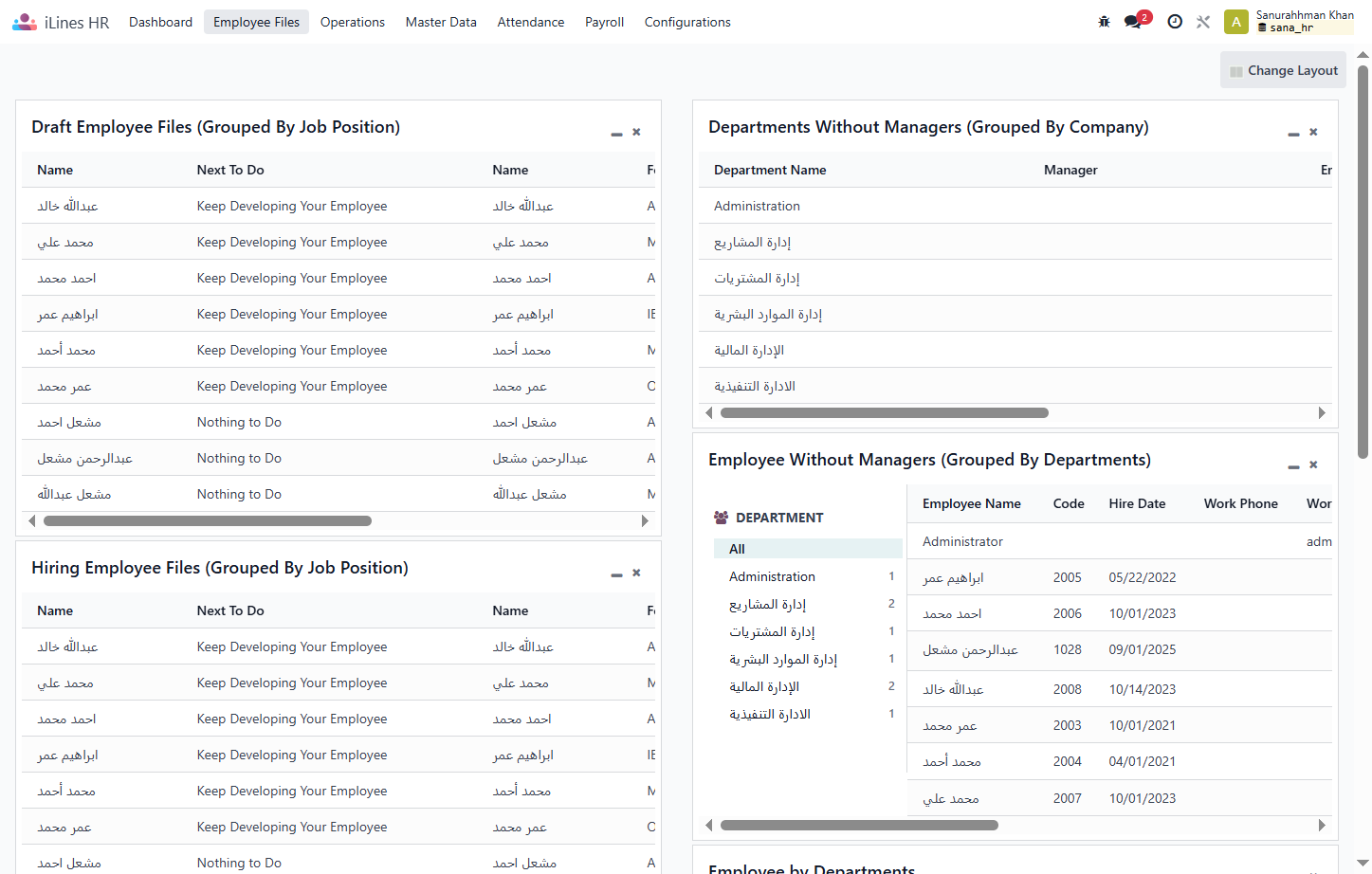Sort by Employee Name column
1372x874 pixels.
tap(972, 503)
